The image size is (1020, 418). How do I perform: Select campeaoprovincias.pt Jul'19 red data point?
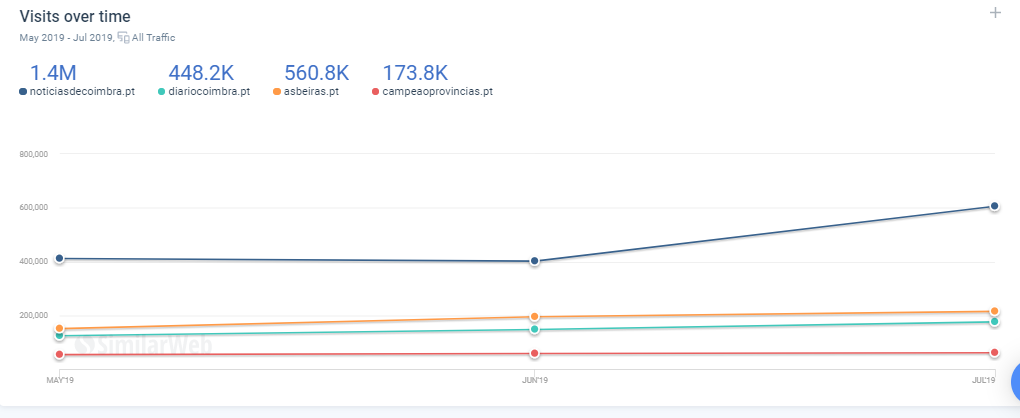(x=994, y=352)
